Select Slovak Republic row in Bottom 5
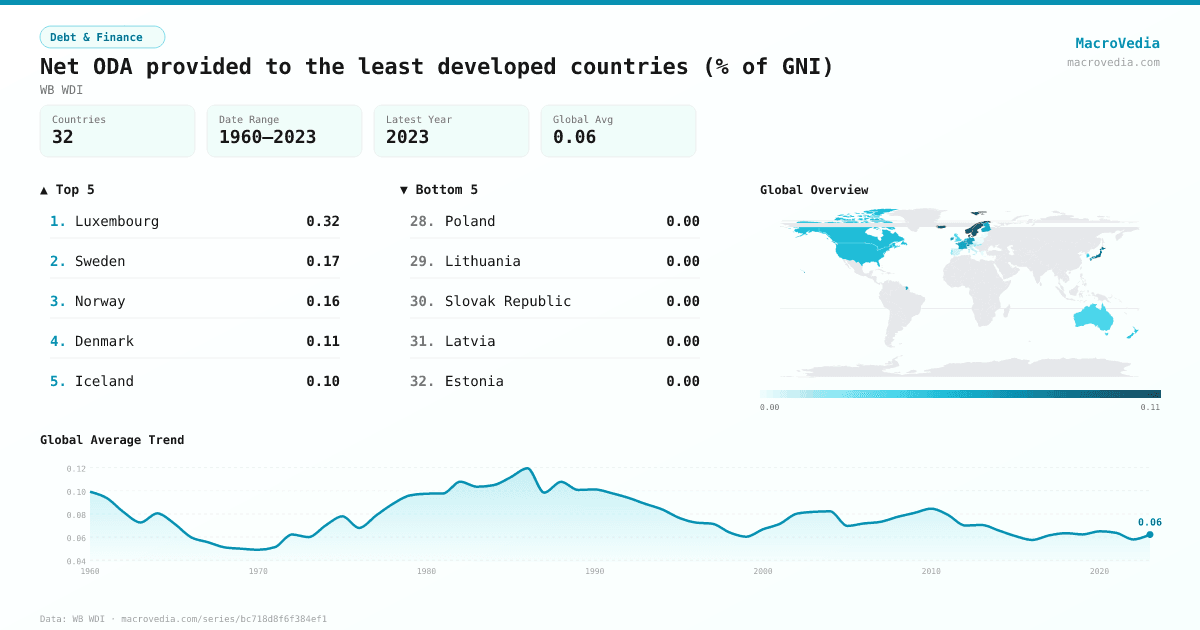Image resolution: width=1200 pixels, height=630 pixels. pos(555,301)
